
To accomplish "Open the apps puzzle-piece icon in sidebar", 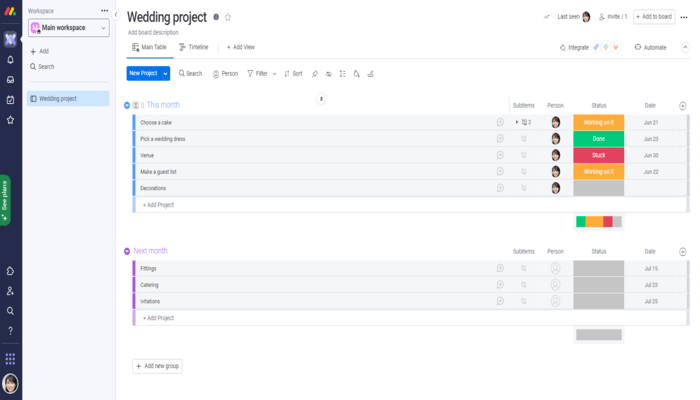I will [10, 271].
